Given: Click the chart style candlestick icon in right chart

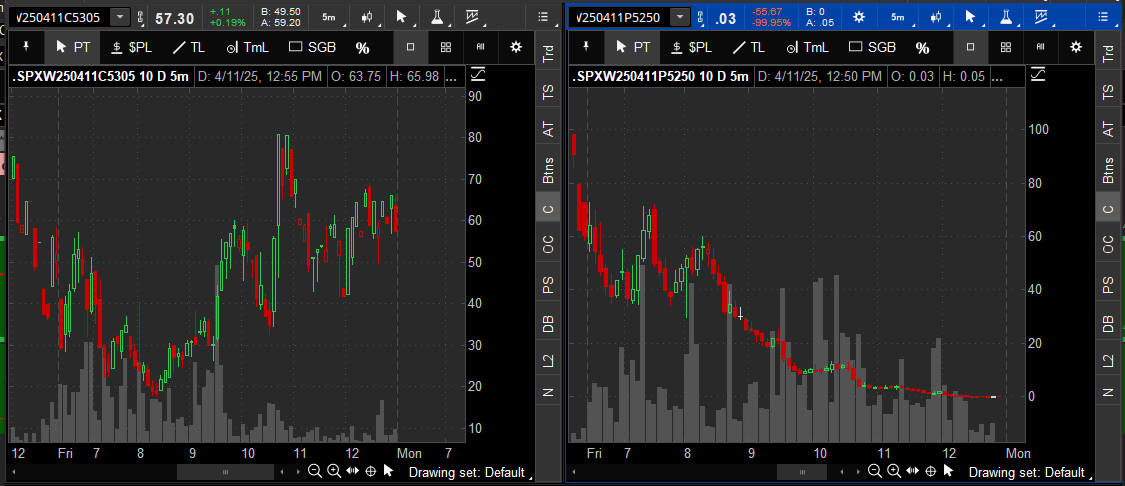Looking at the screenshot, I should click(937, 18).
